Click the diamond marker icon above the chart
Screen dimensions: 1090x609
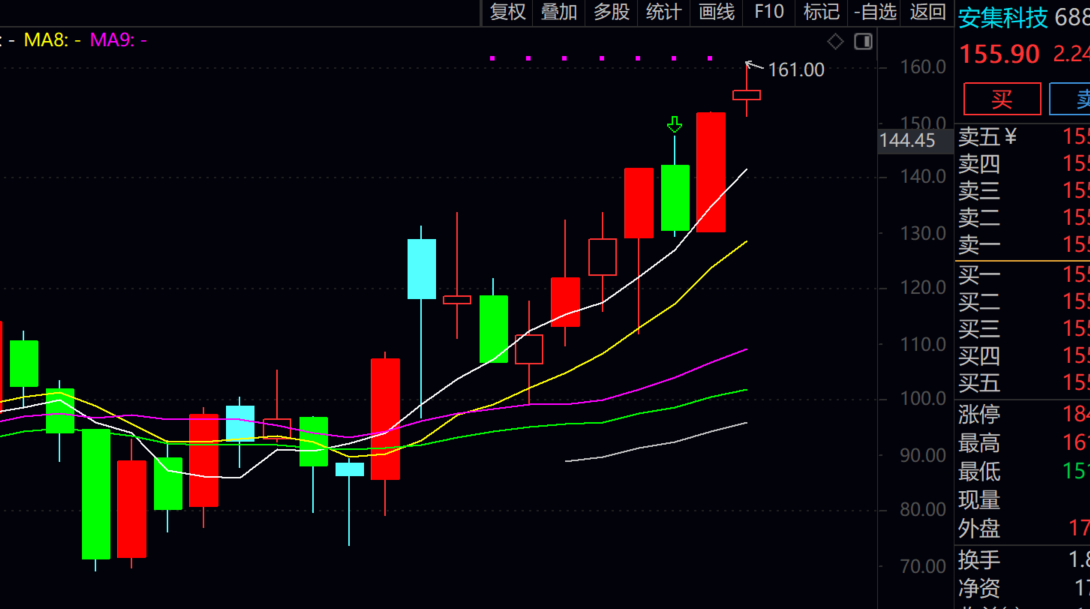point(835,41)
